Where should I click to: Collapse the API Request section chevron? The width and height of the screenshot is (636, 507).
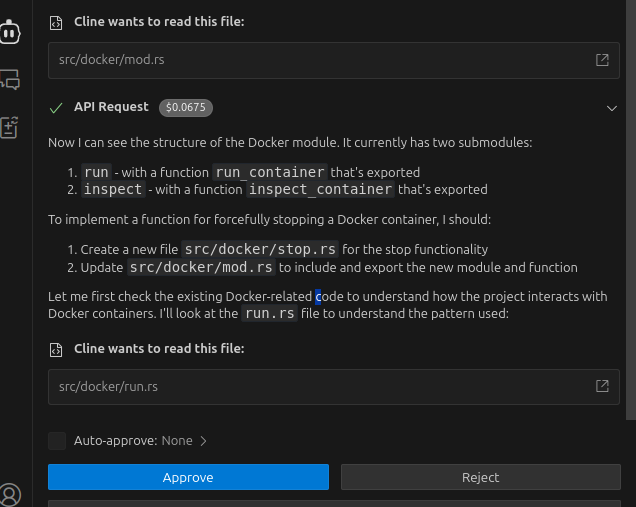[611, 107]
